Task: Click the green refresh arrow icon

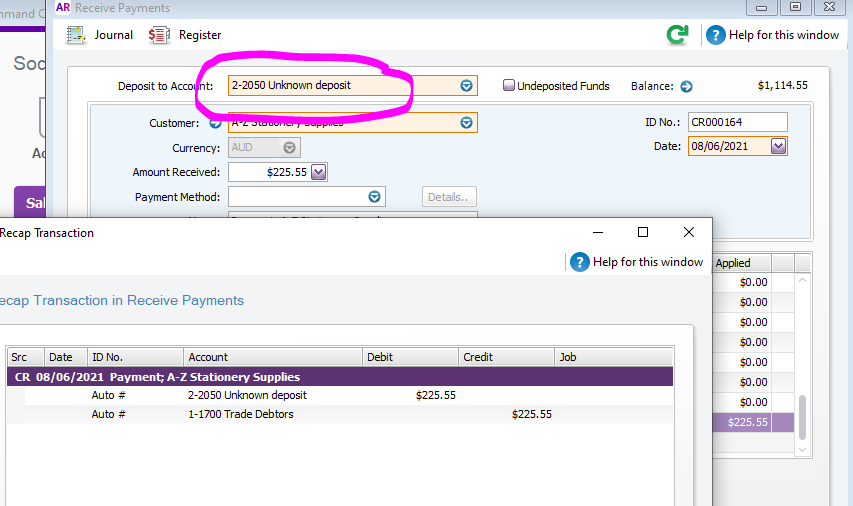Action: [677, 35]
